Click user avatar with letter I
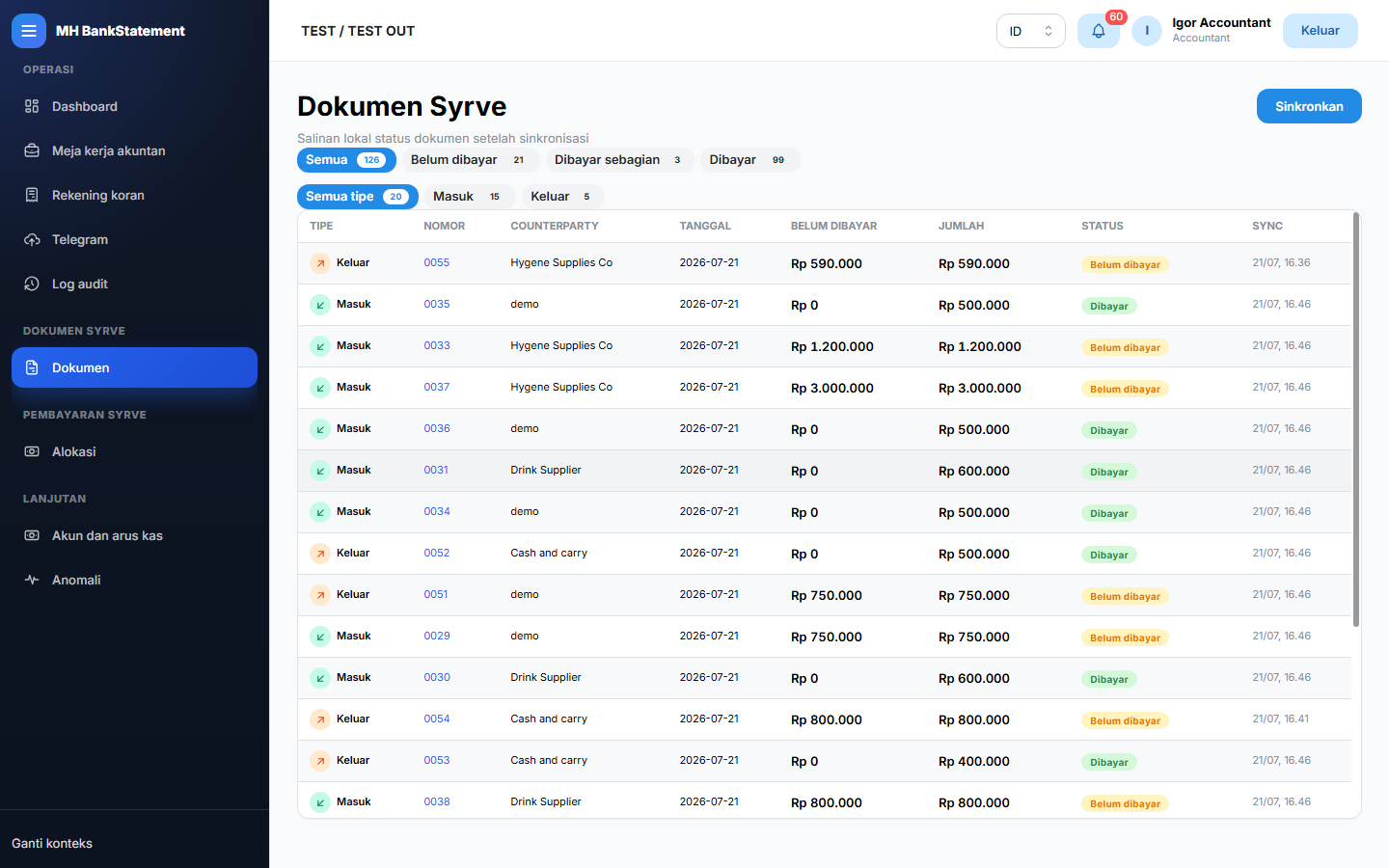The width and height of the screenshot is (1389, 868). coord(1147,31)
